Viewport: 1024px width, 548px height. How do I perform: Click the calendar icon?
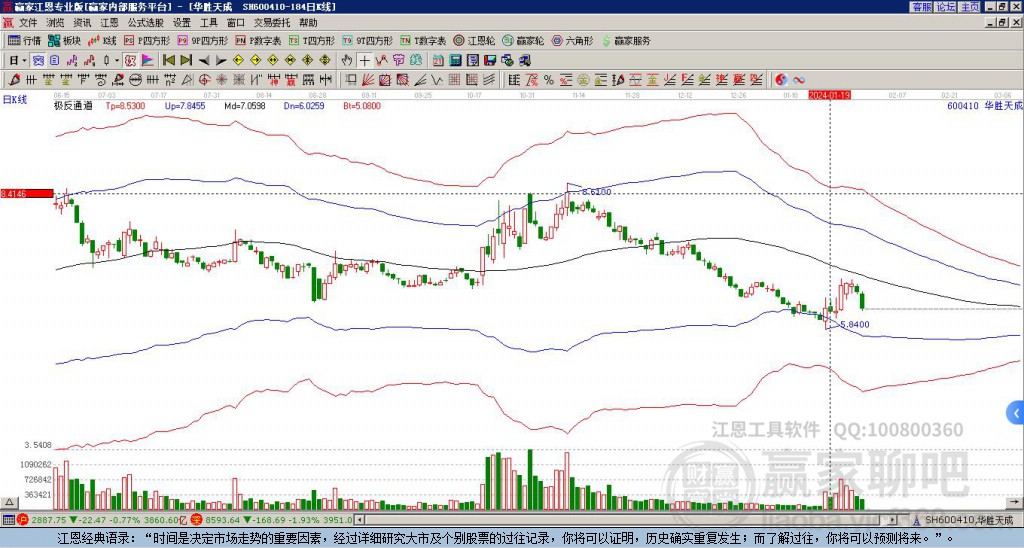(438, 61)
